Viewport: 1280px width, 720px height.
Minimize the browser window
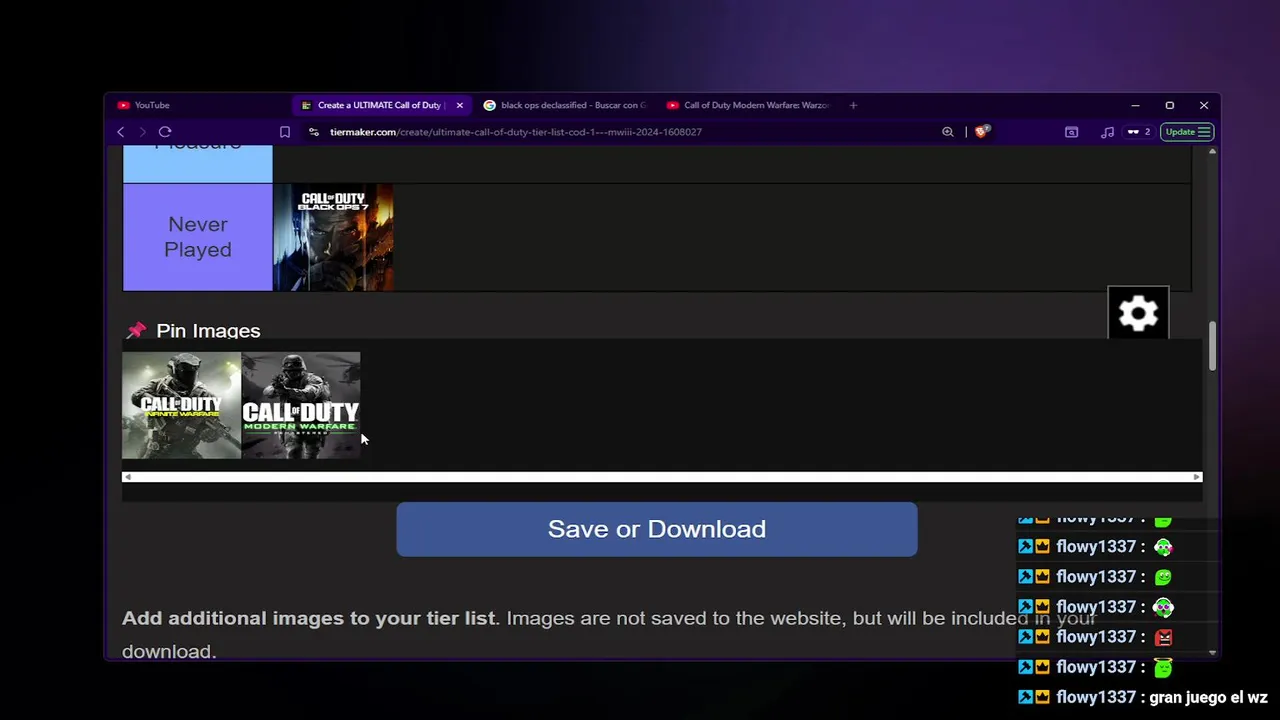tap(1135, 105)
